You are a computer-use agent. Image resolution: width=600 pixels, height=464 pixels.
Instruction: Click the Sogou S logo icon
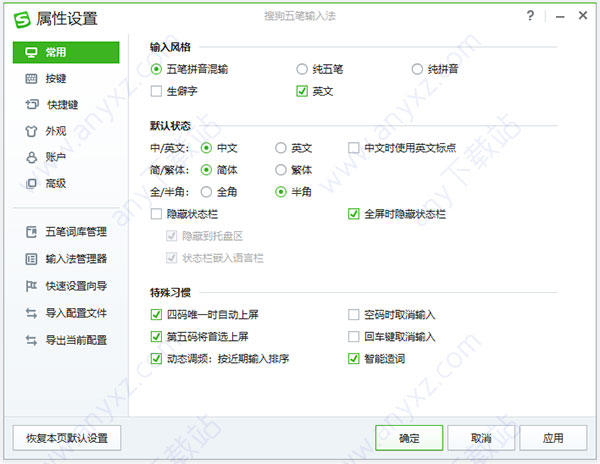tap(22, 19)
